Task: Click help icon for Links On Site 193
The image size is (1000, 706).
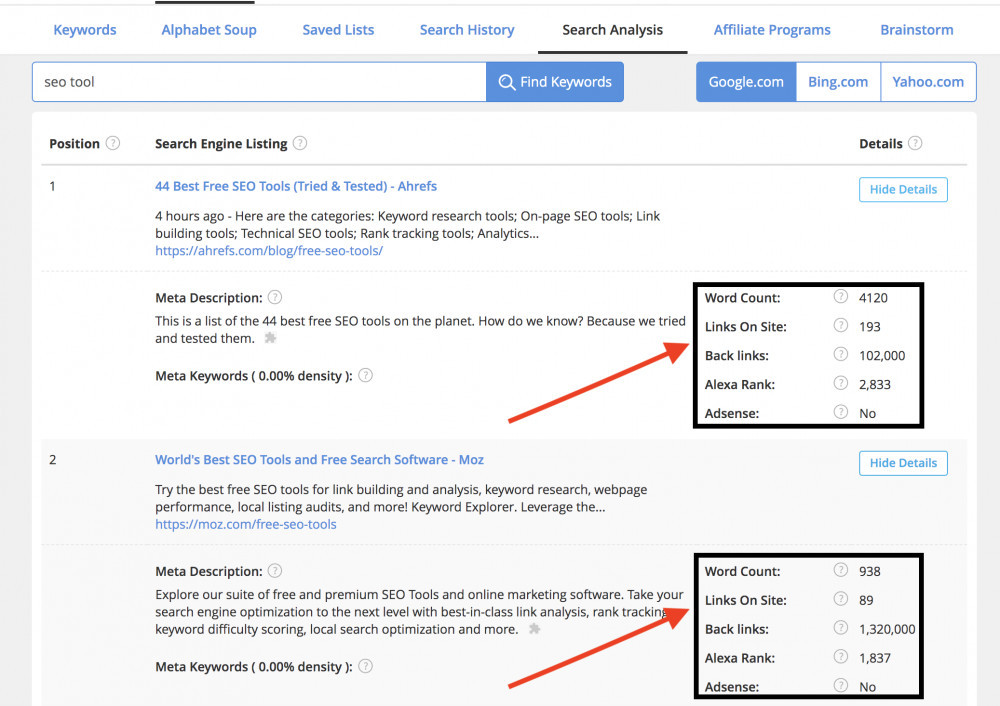Action: (841, 326)
